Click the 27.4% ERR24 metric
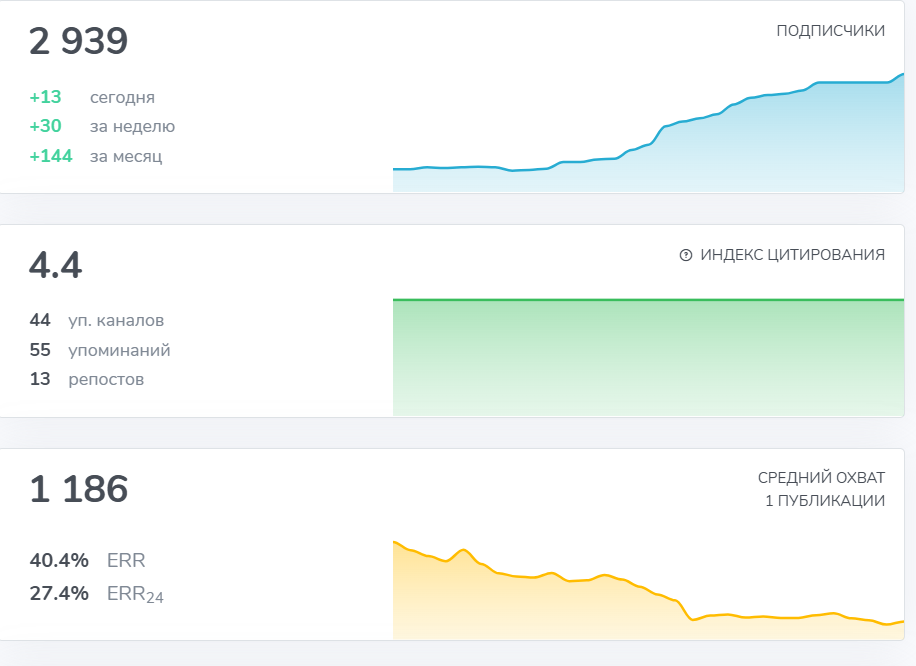This screenshot has width=916, height=666. point(96,594)
